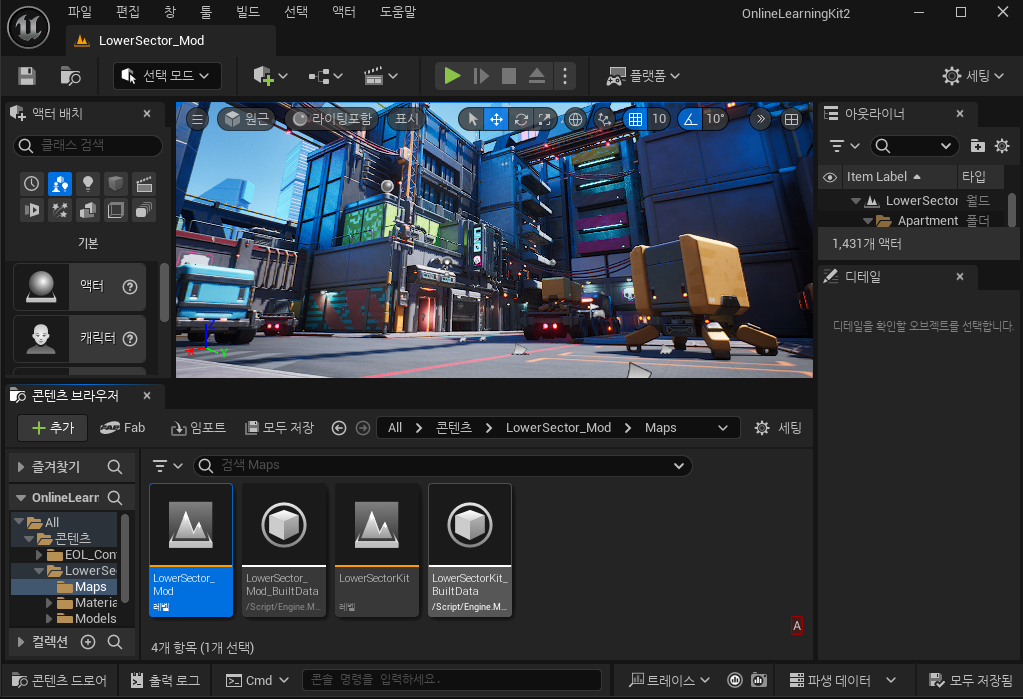Open the viewport hamburger options menu
1023x699 pixels.
coord(197,119)
